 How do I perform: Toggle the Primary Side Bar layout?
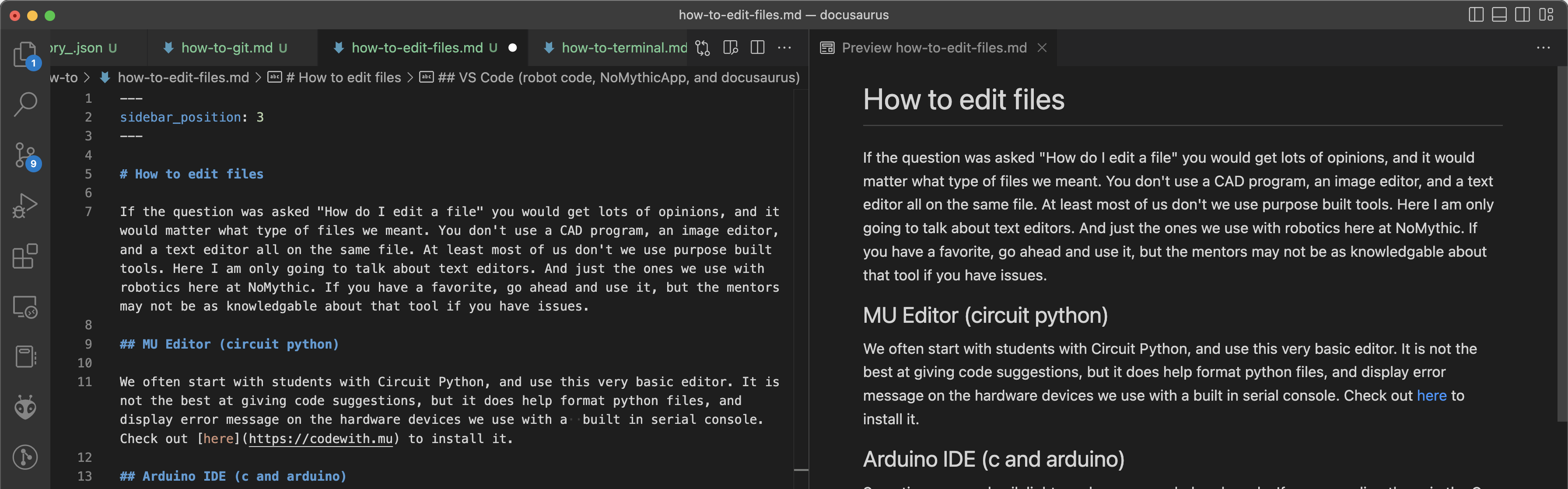(x=1476, y=14)
